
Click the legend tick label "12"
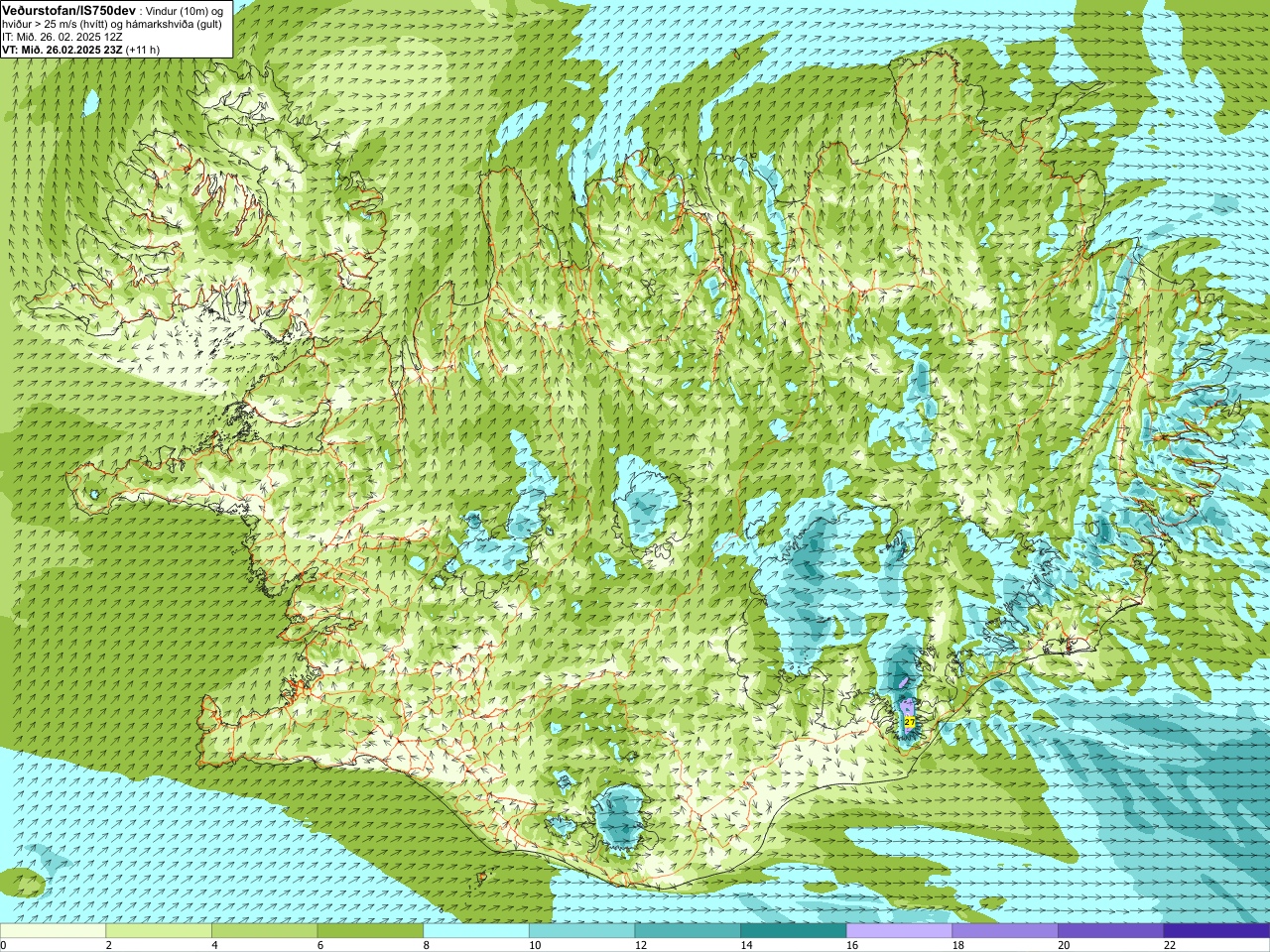pyautogui.click(x=640, y=945)
